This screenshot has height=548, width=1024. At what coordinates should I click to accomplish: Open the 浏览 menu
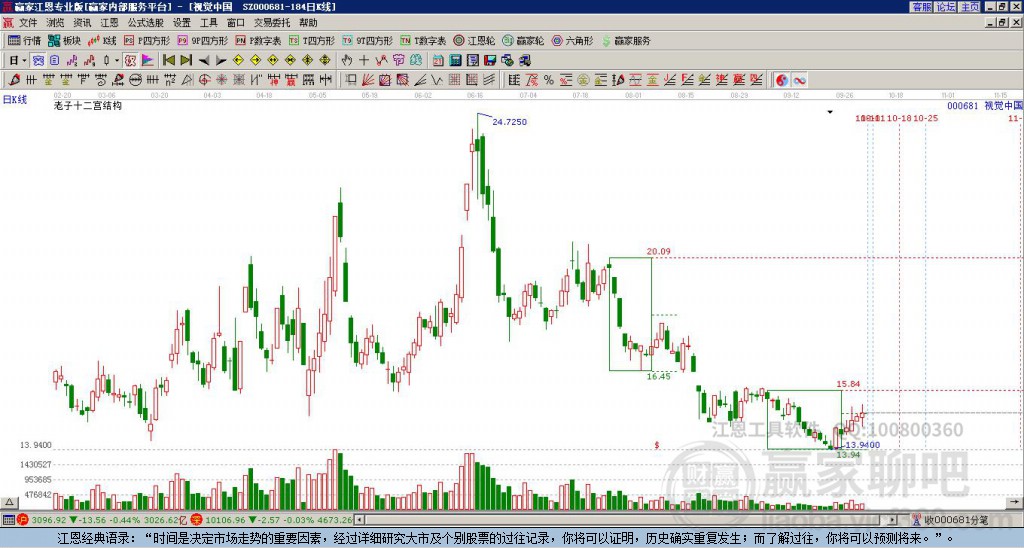point(55,23)
